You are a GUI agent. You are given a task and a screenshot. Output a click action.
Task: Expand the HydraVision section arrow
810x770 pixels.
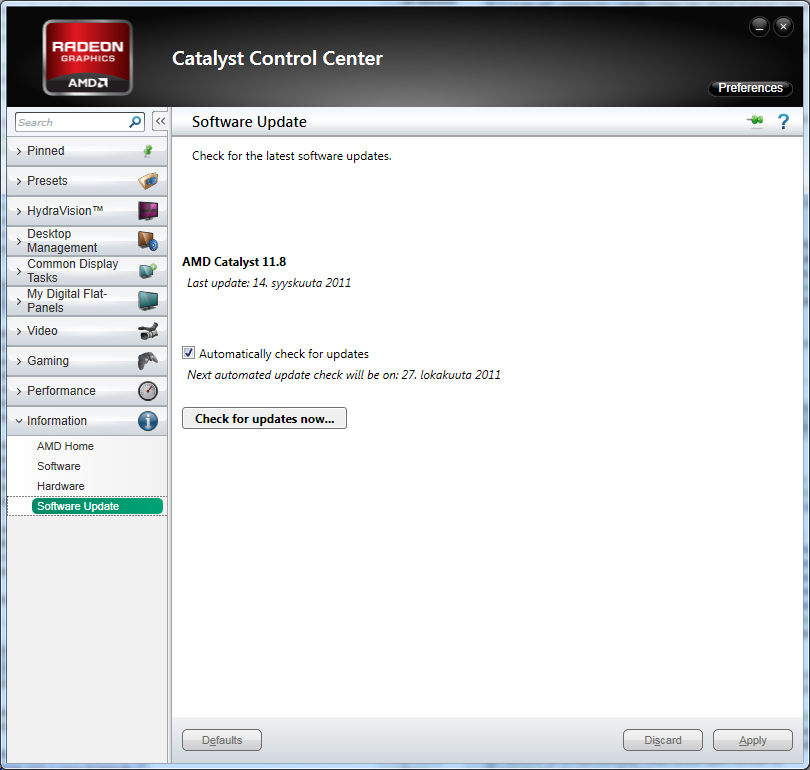pos(19,211)
